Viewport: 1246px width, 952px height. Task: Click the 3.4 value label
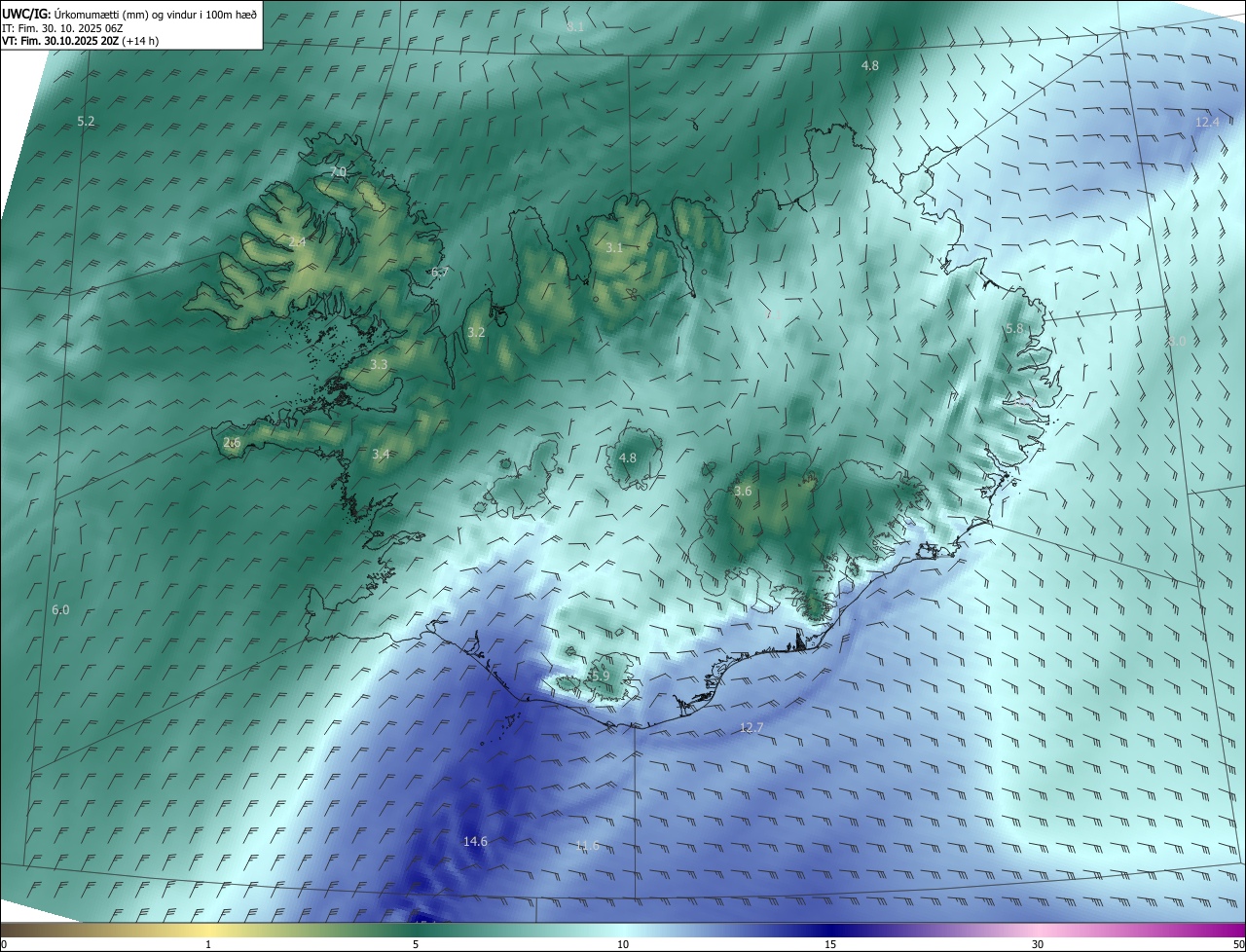pos(381,455)
